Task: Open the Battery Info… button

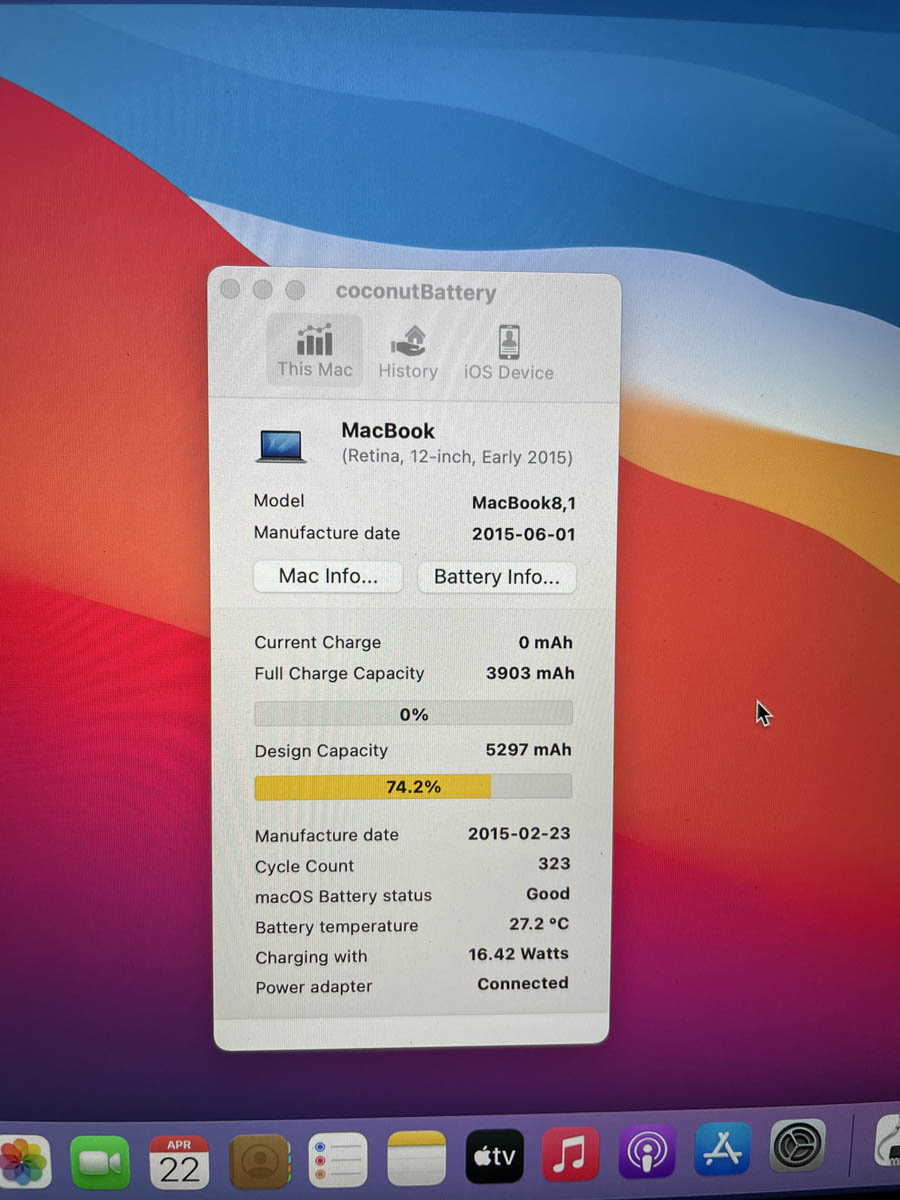Action: (496, 577)
